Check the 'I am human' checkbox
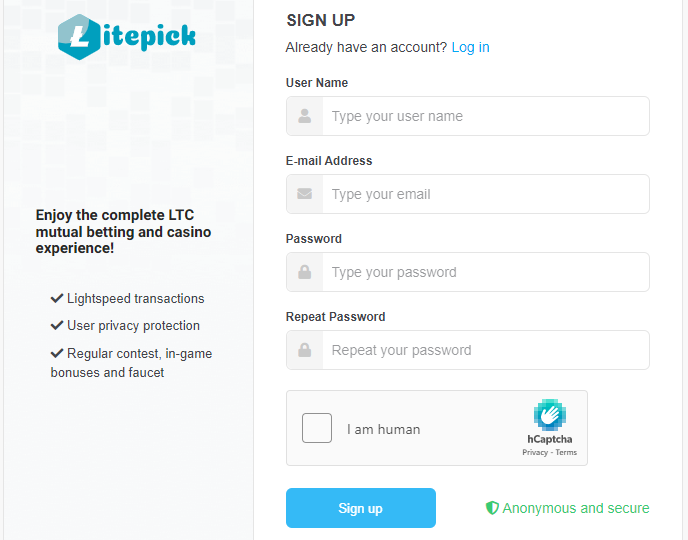 click(x=317, y=428)
